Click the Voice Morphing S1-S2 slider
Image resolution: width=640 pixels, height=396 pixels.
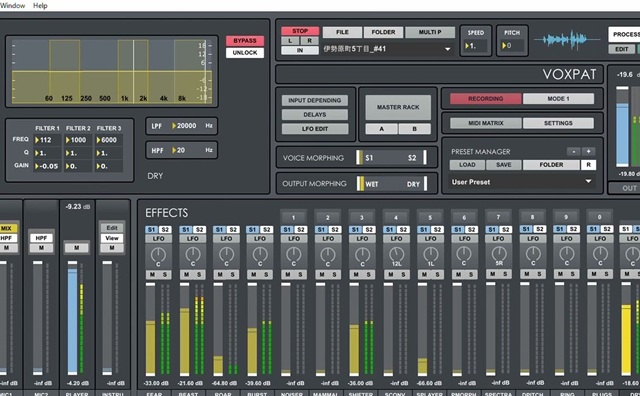(x=391, y=158)
